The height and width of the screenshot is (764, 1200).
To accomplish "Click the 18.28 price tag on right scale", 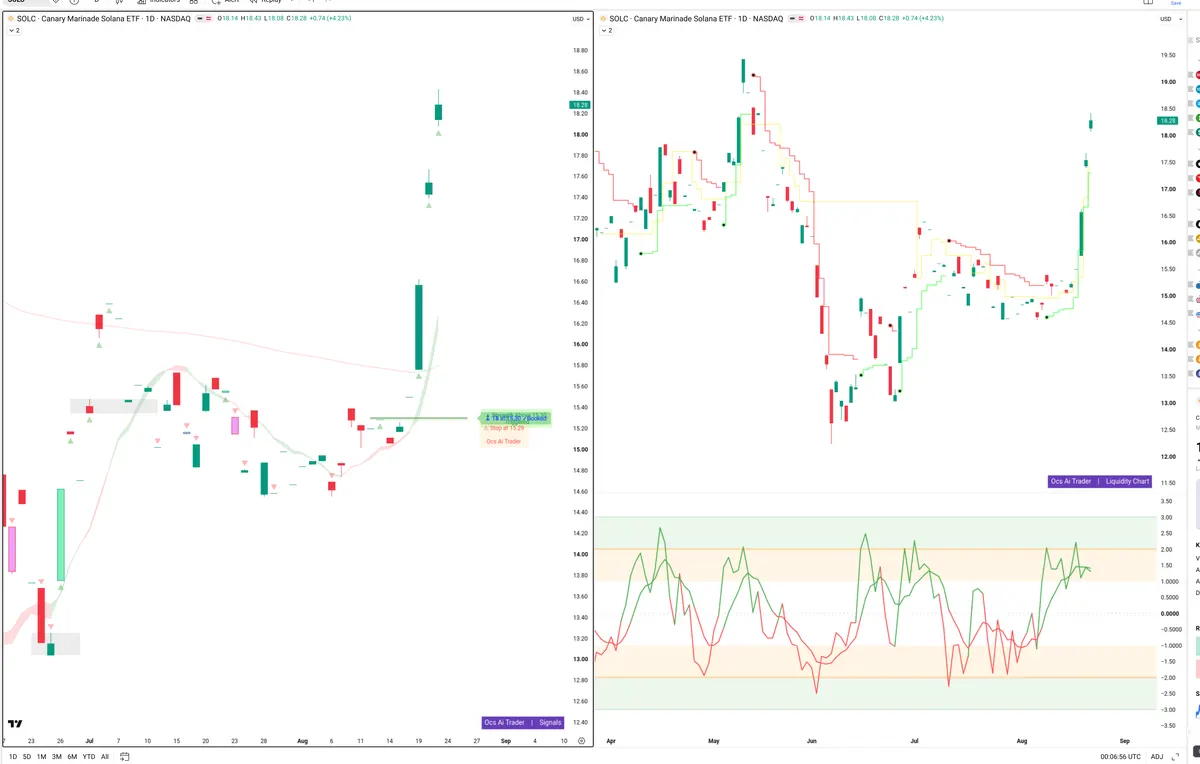I will click(x=1167, y=120).
